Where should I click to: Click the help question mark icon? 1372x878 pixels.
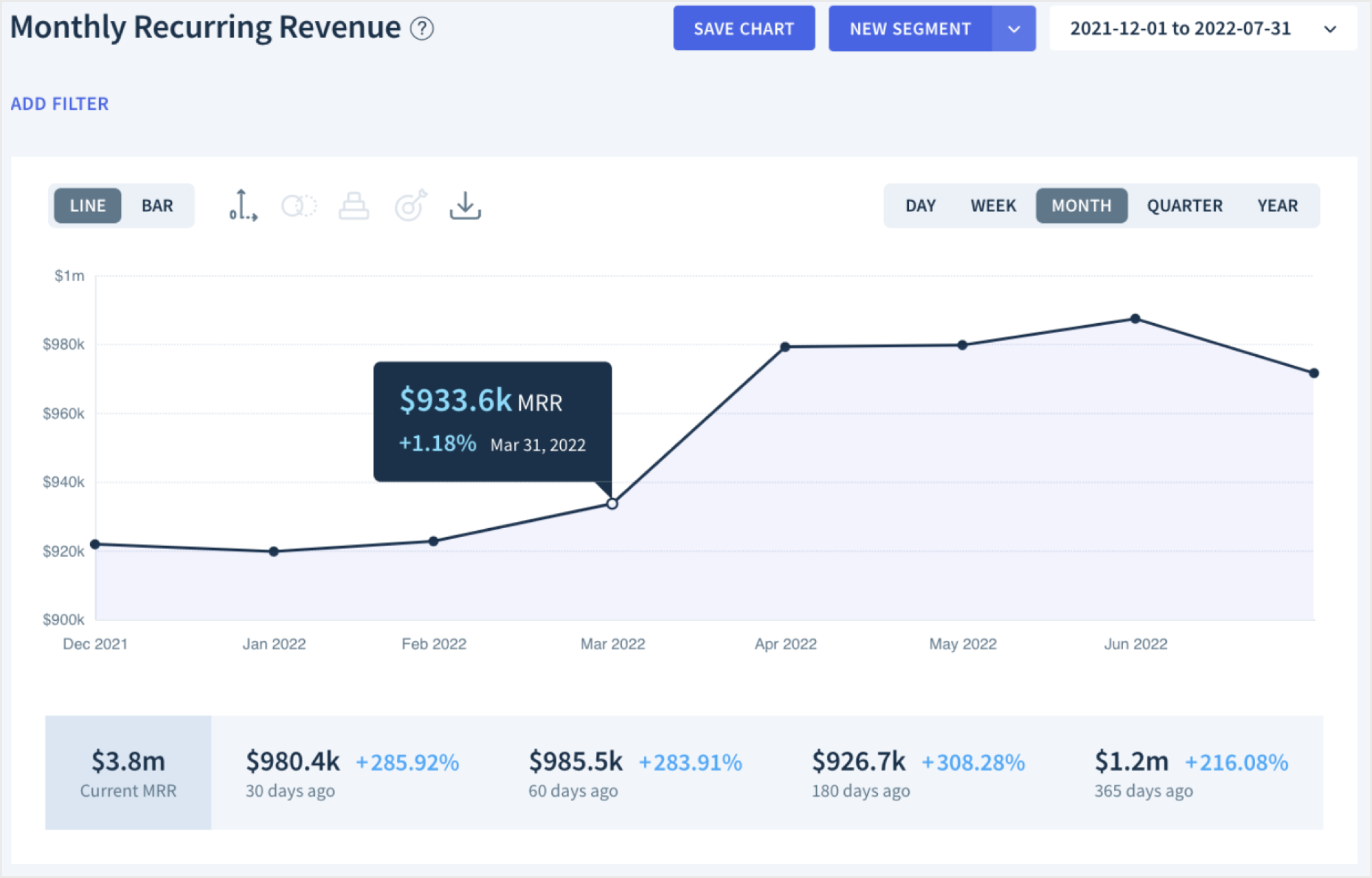pos(422,29)
